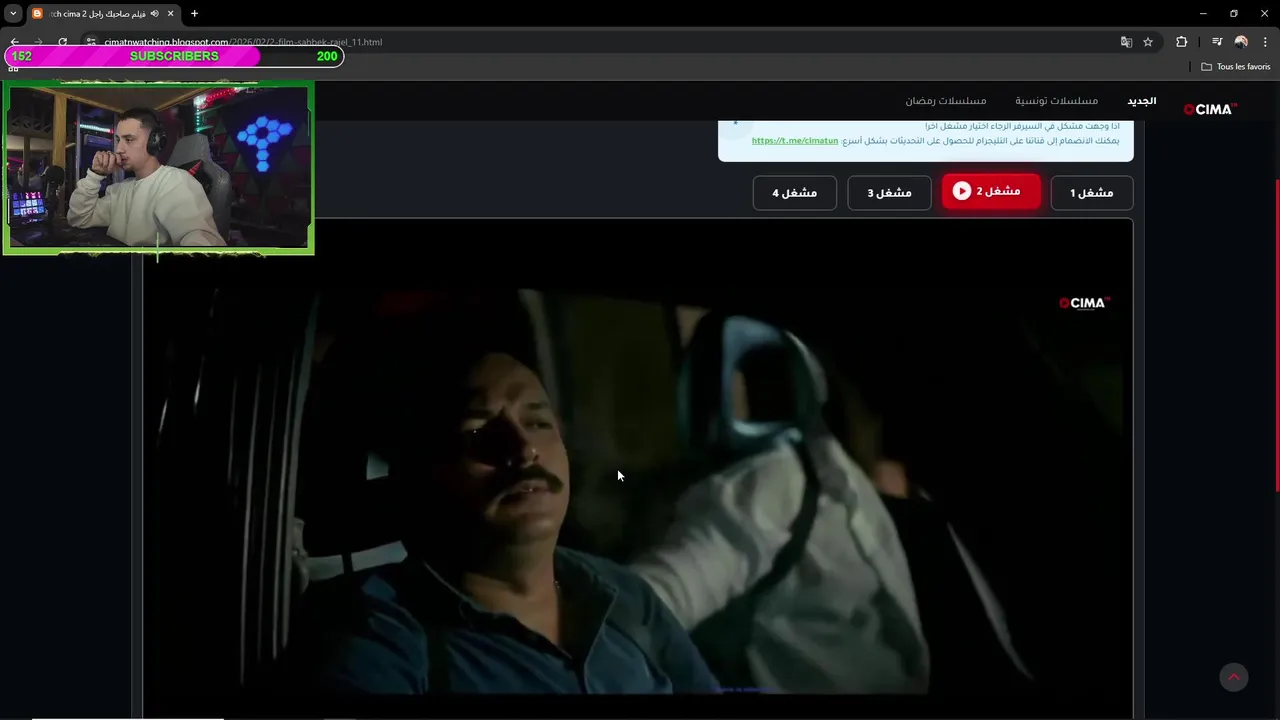Mute the tab via its speaker icon
1280x720 pixels.
pyautogui.click(x=154, y=13)
